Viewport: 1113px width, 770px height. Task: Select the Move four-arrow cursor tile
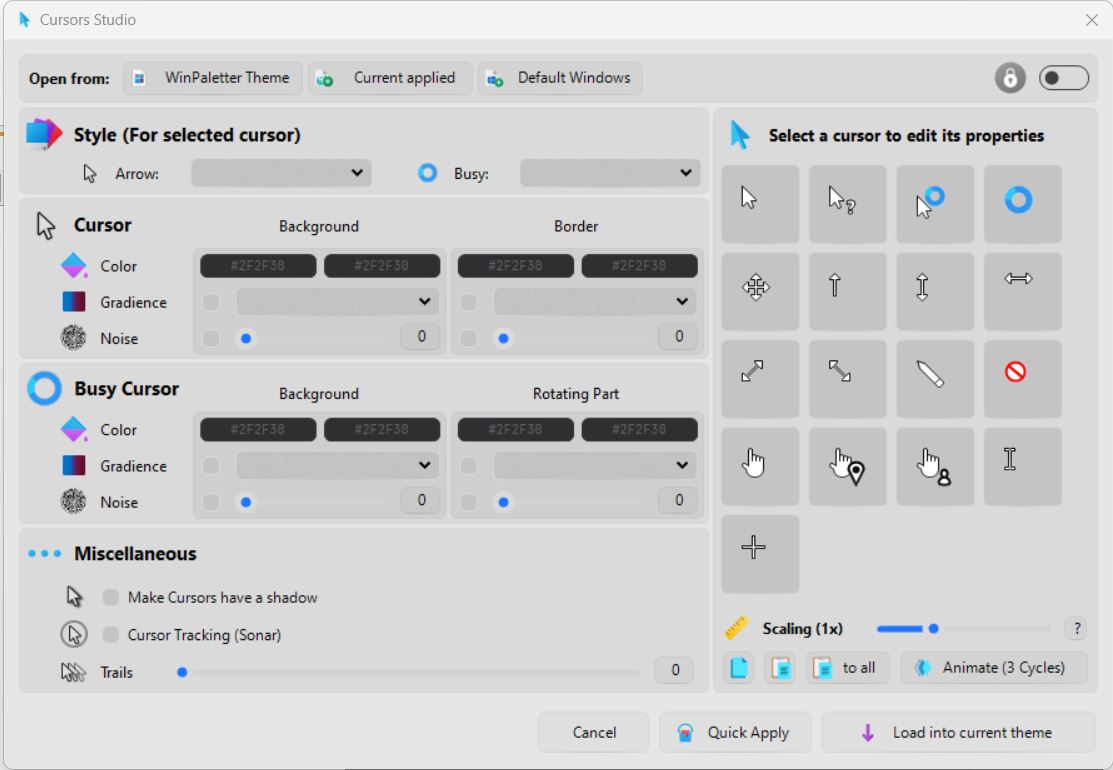click(x=759, y=291)
